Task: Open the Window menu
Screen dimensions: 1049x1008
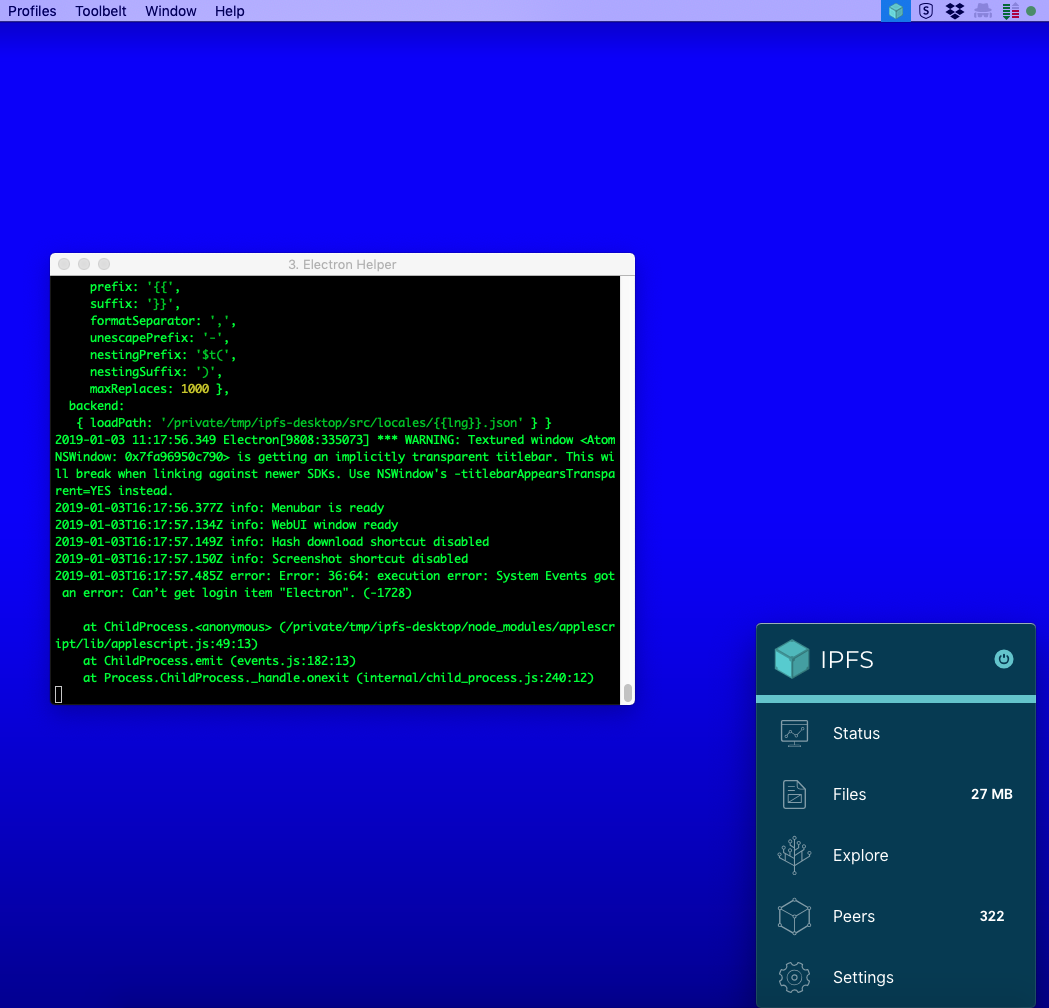Action: pos(171,11)
